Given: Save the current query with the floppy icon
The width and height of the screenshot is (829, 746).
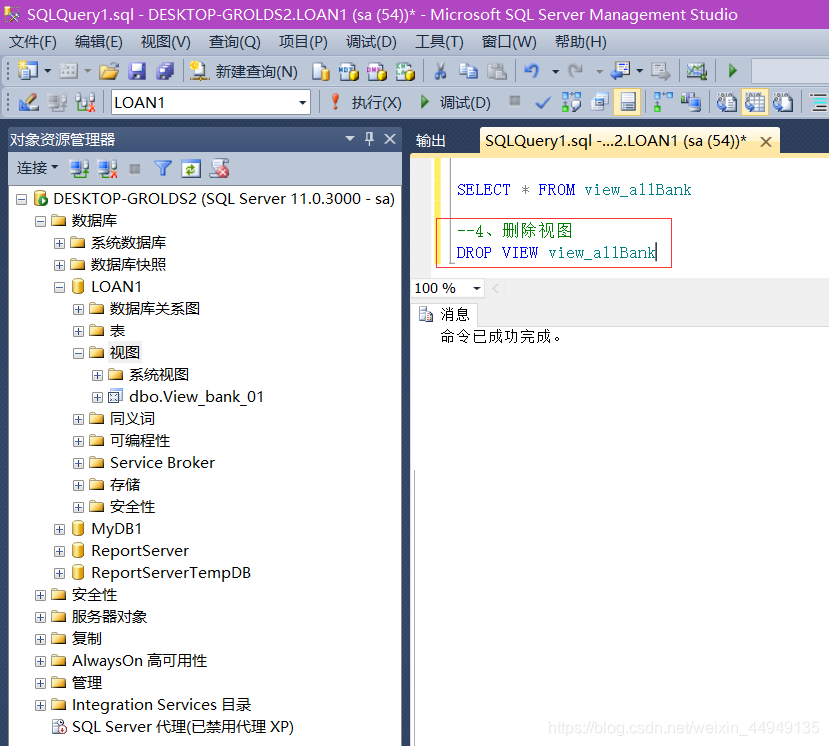Looking at the screenshot, I should click(x=137, y=71).
